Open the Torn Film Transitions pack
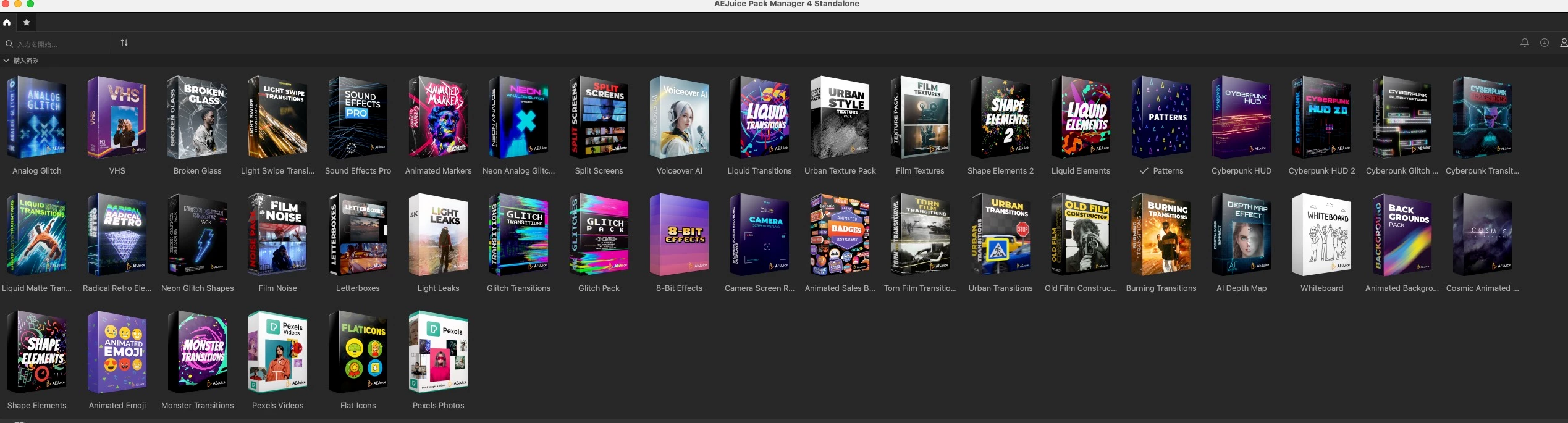This screenshot has width=1568, height=423. click(921, 235)
